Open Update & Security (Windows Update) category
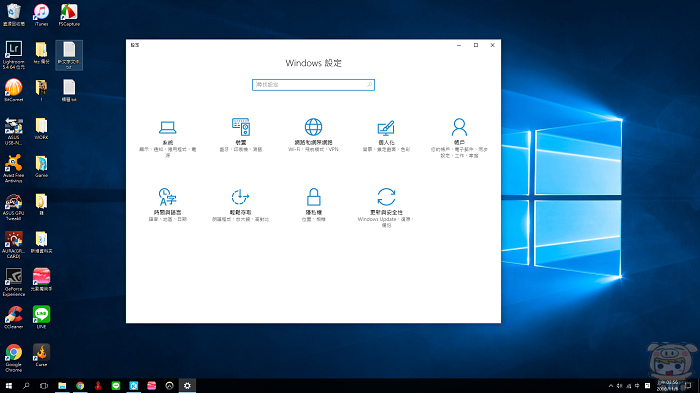This screenshot has width=700, height=393. [x=386, y=208]
